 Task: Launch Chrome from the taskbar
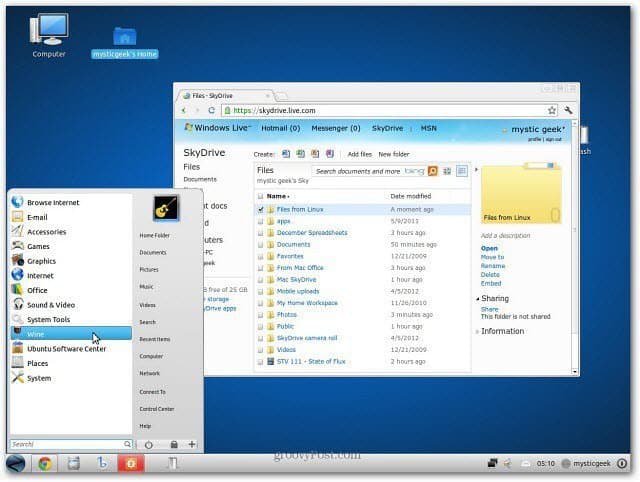[45, 464]
